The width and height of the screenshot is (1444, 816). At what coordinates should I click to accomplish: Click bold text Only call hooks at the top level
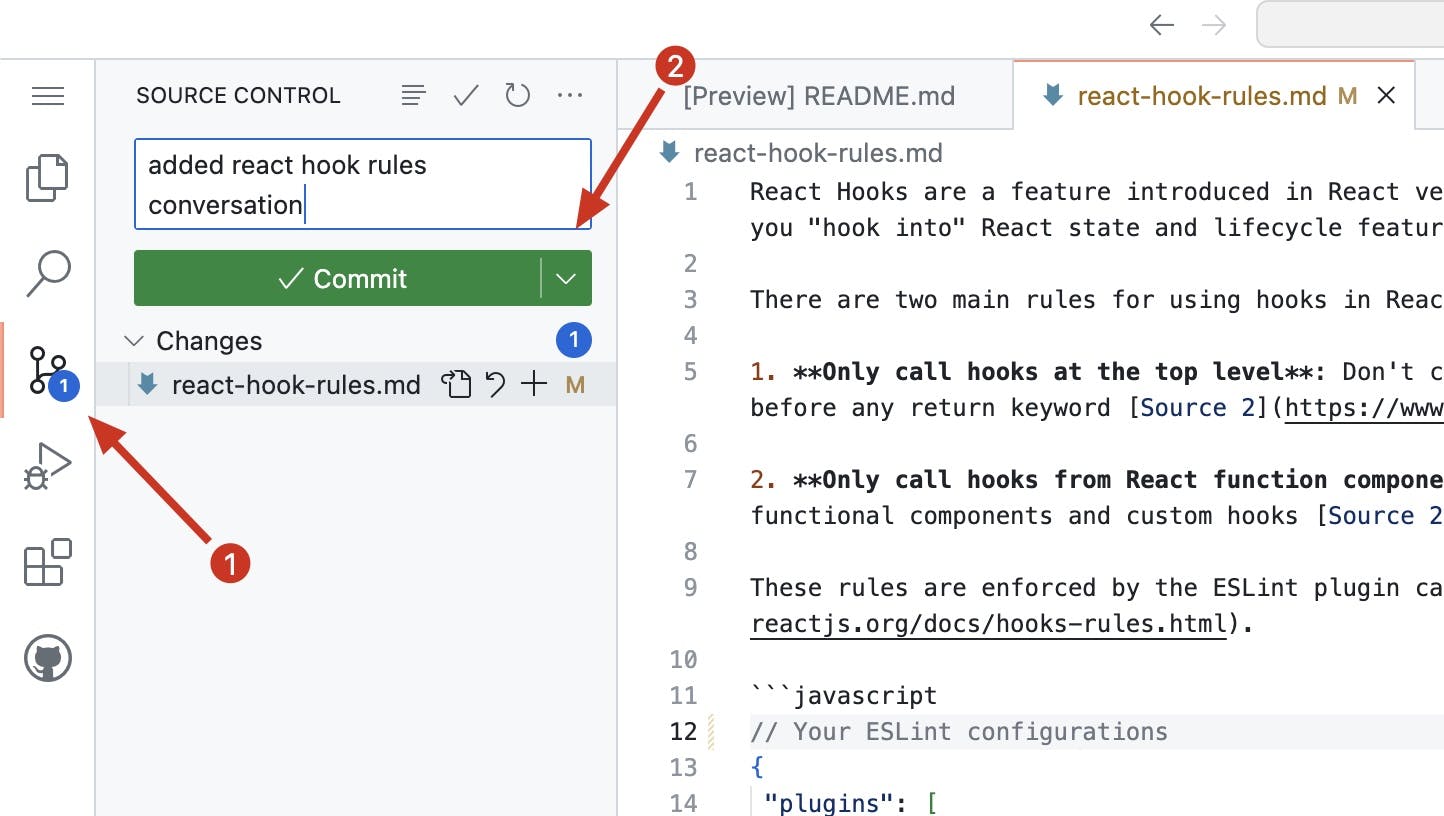point(1053,372)
